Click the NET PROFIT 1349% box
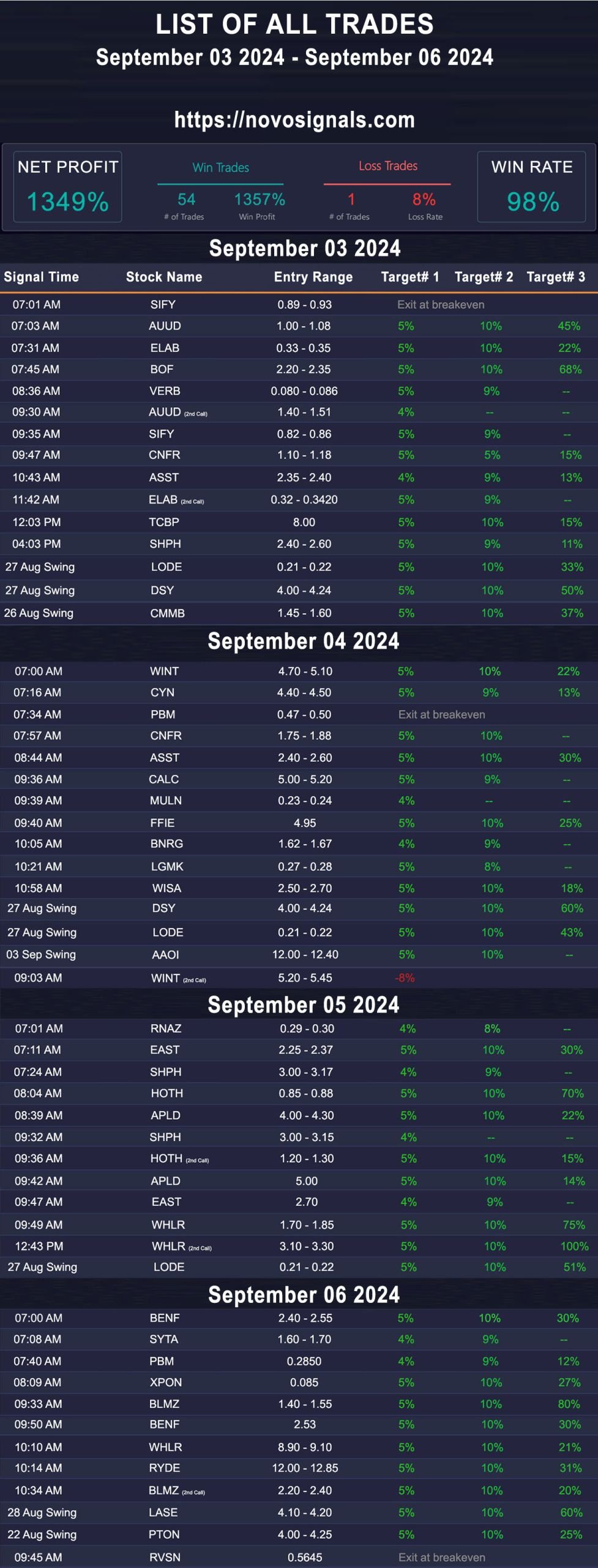Screen dimensions: 598x1568 click(x=68, y=187)
